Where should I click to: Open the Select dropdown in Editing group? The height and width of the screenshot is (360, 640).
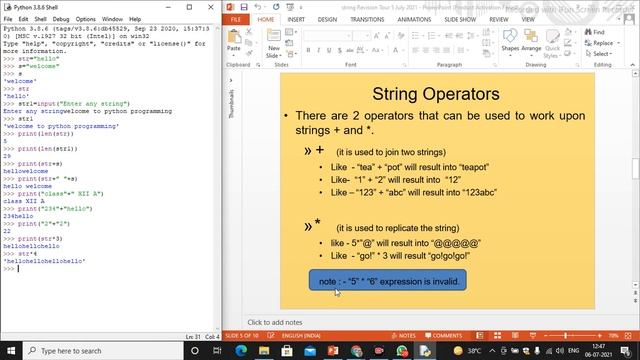[x=599, y=53]
